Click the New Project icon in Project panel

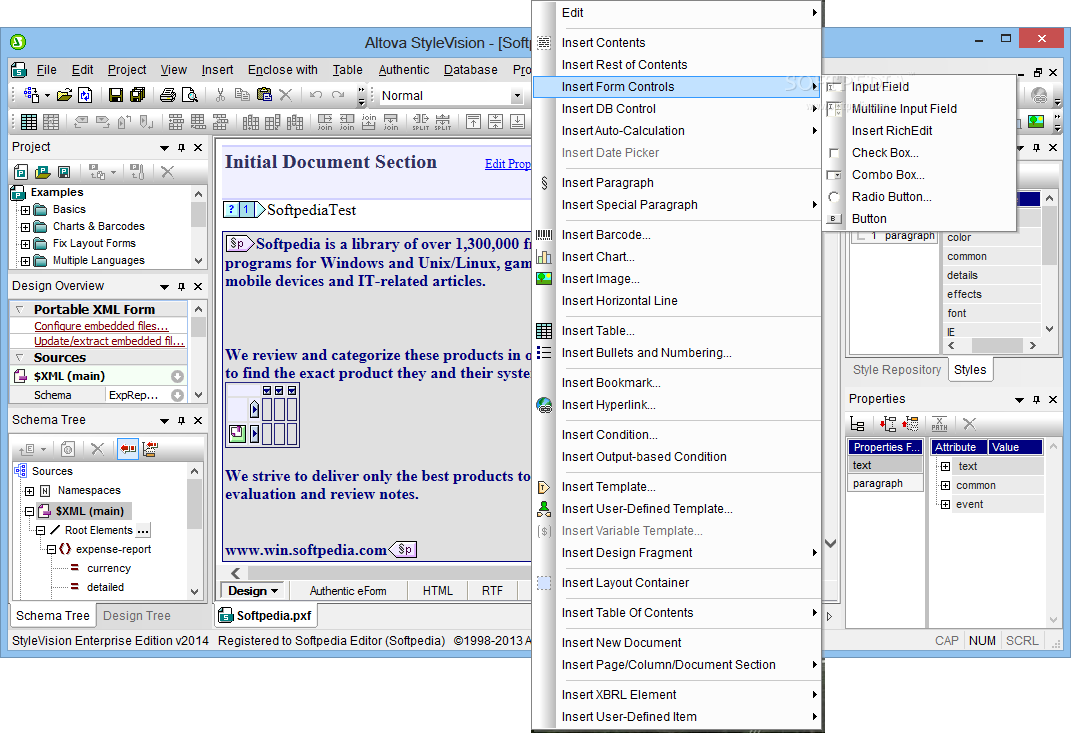pos(21,172)
